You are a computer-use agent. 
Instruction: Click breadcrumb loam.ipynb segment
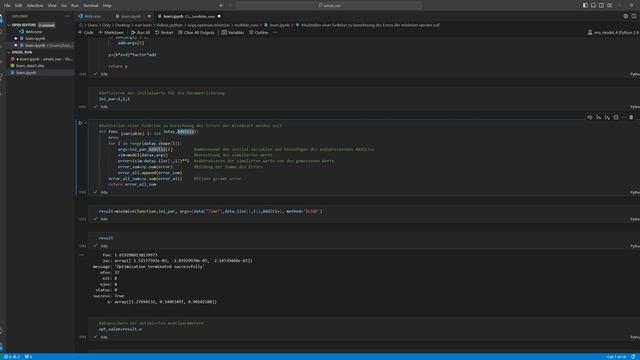pyautogui.click(x=277, y=25)
